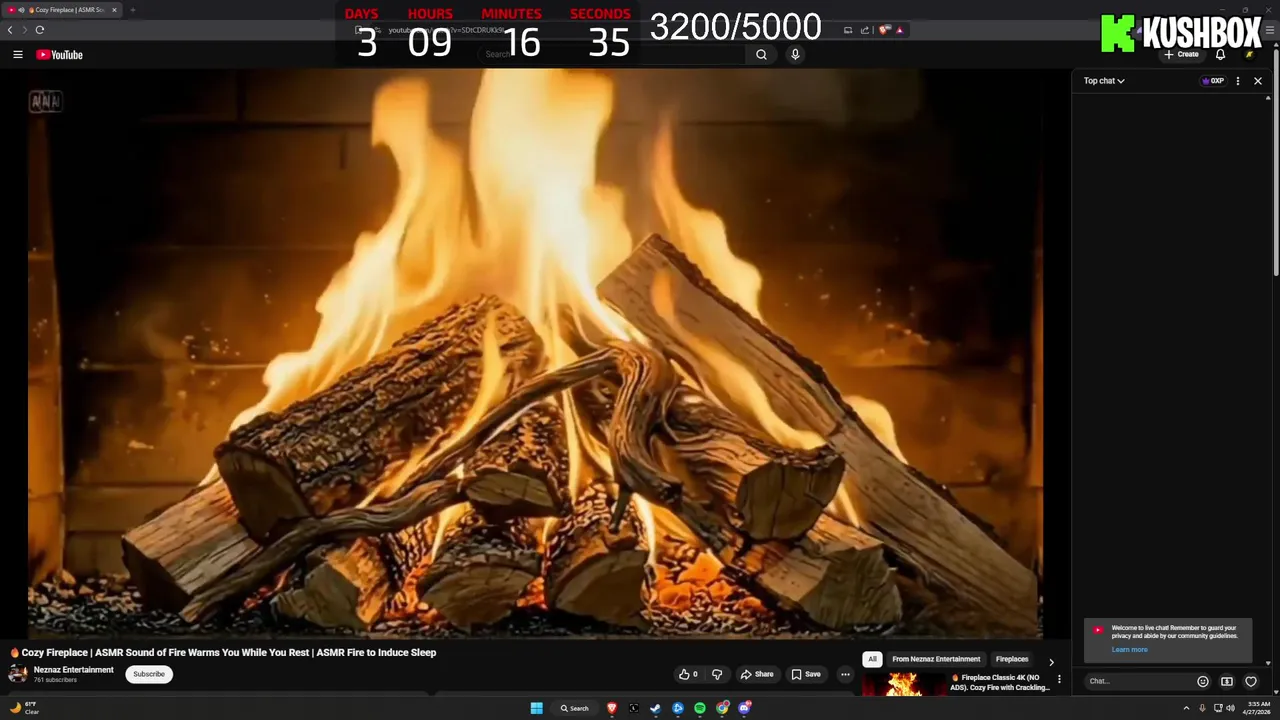Screen dimensions: 1280x720
Task: Open the chat emoji picker
Action: point(1203,681)
